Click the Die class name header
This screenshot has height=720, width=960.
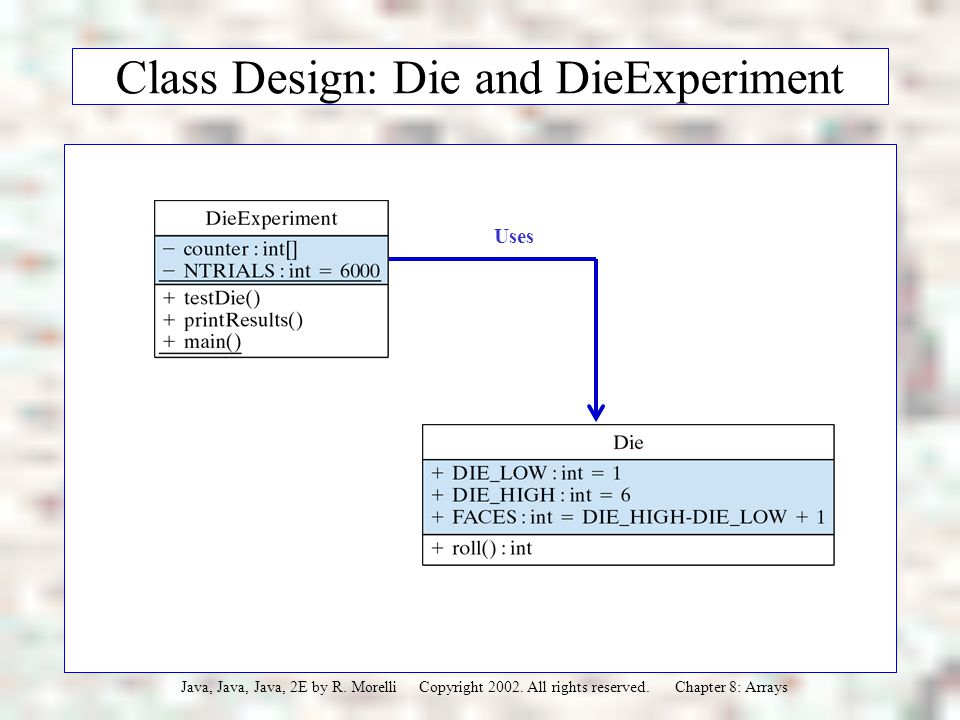point(628,442)
